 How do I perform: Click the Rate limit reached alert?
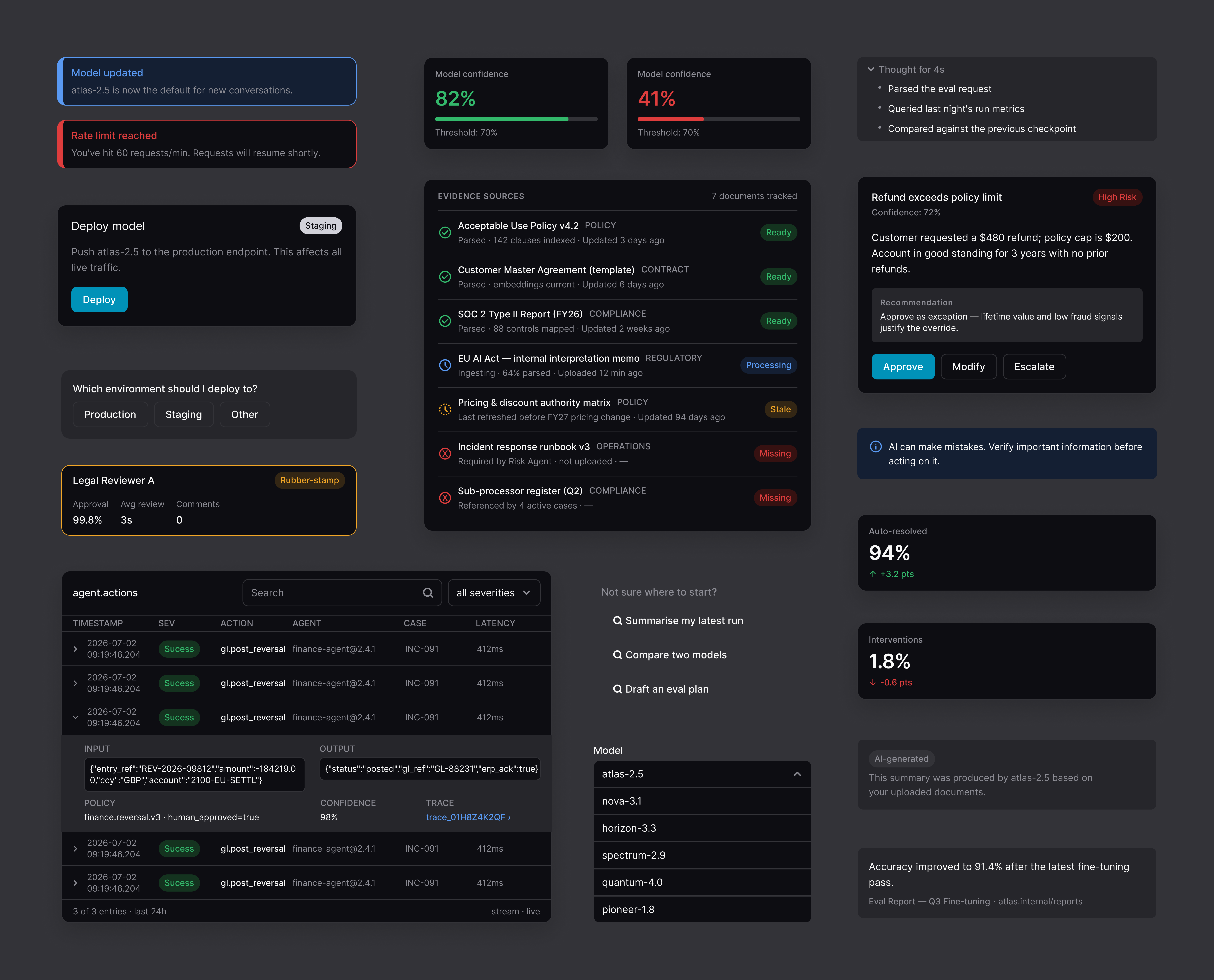(206, 144)
